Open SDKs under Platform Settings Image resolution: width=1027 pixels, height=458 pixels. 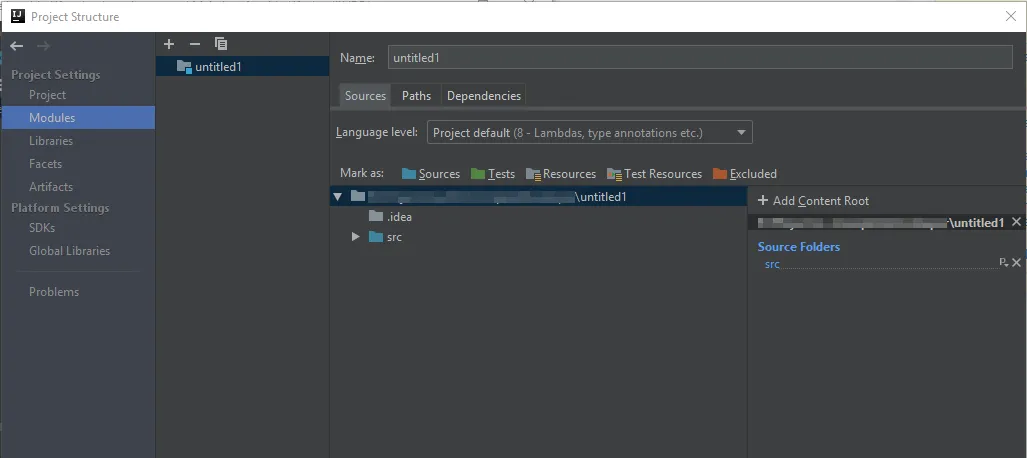point(42,228)
